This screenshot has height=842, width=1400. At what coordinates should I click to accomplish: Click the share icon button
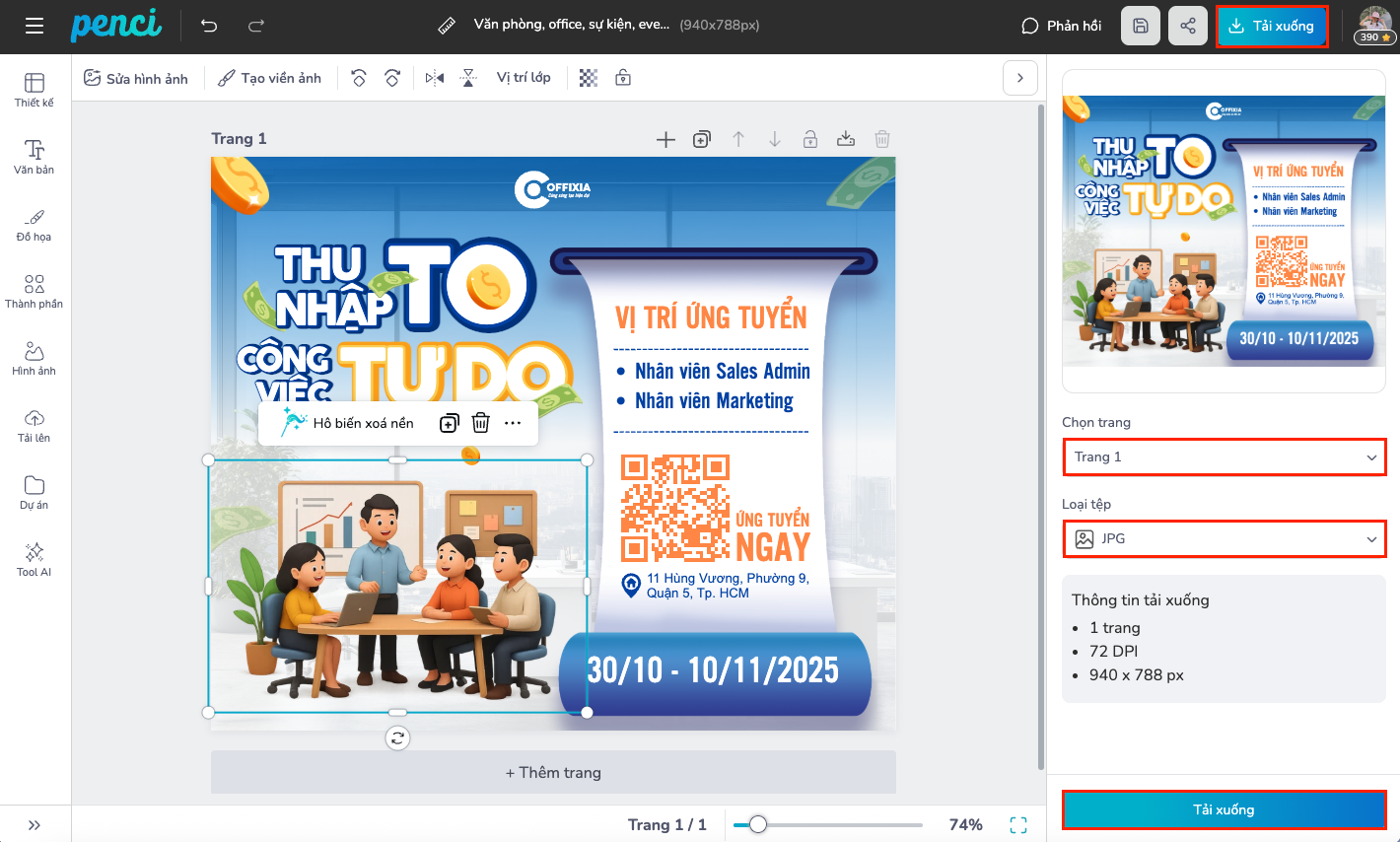[1187, 26]
